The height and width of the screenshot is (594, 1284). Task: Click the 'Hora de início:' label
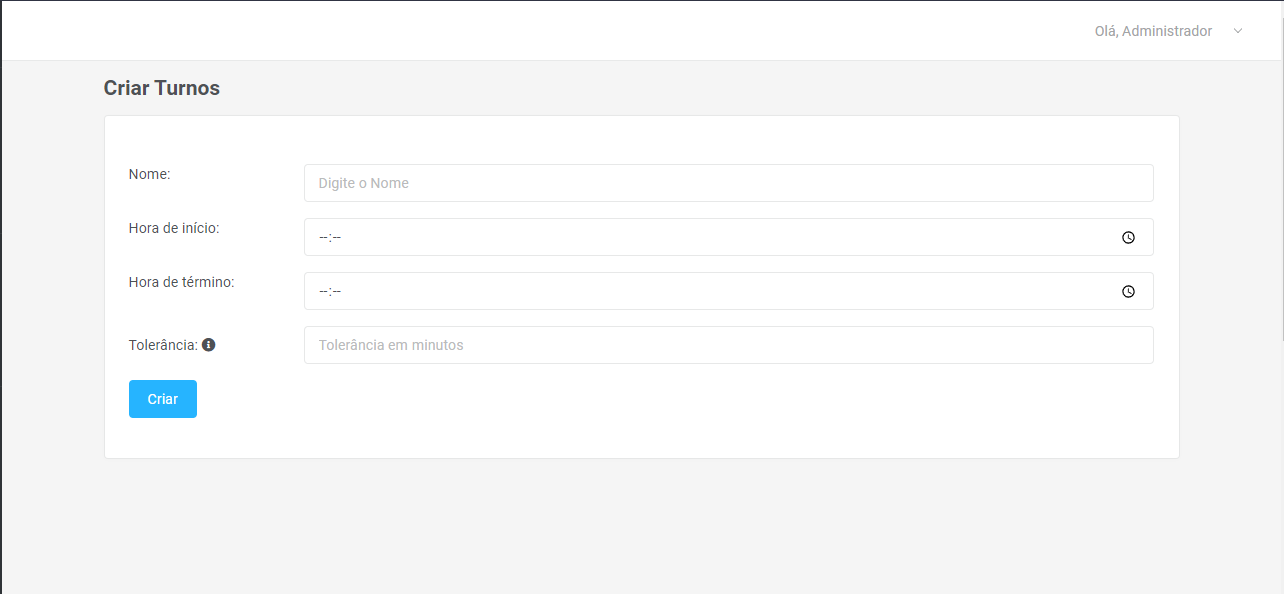(x=174, y=228)
